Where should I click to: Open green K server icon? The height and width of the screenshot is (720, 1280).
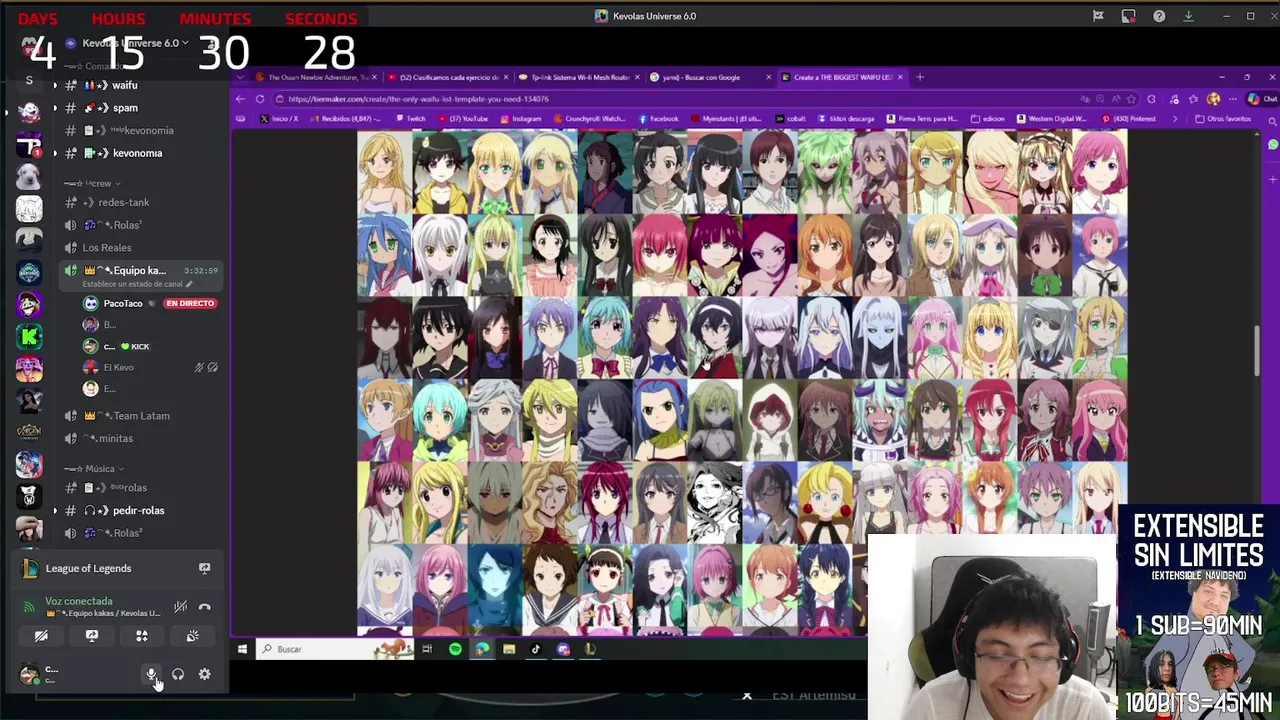click(29, 336)
